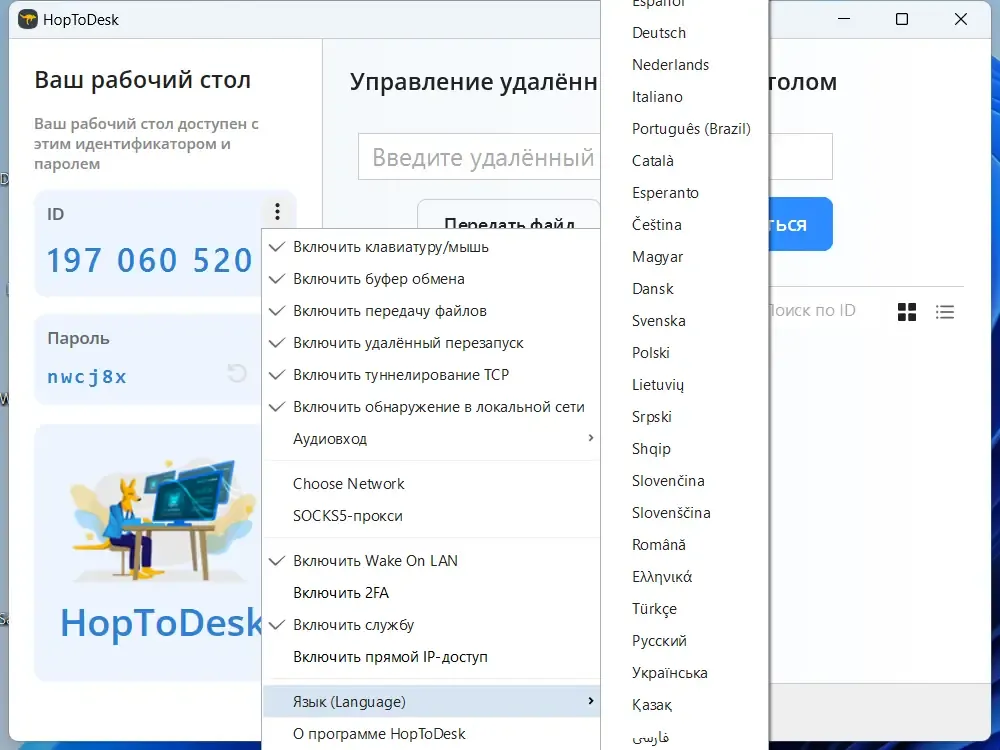Image resolution: width=1000 pixels, height=750 pixels.
Task: Select Slovenčina language
Action: tap(685, 480)
